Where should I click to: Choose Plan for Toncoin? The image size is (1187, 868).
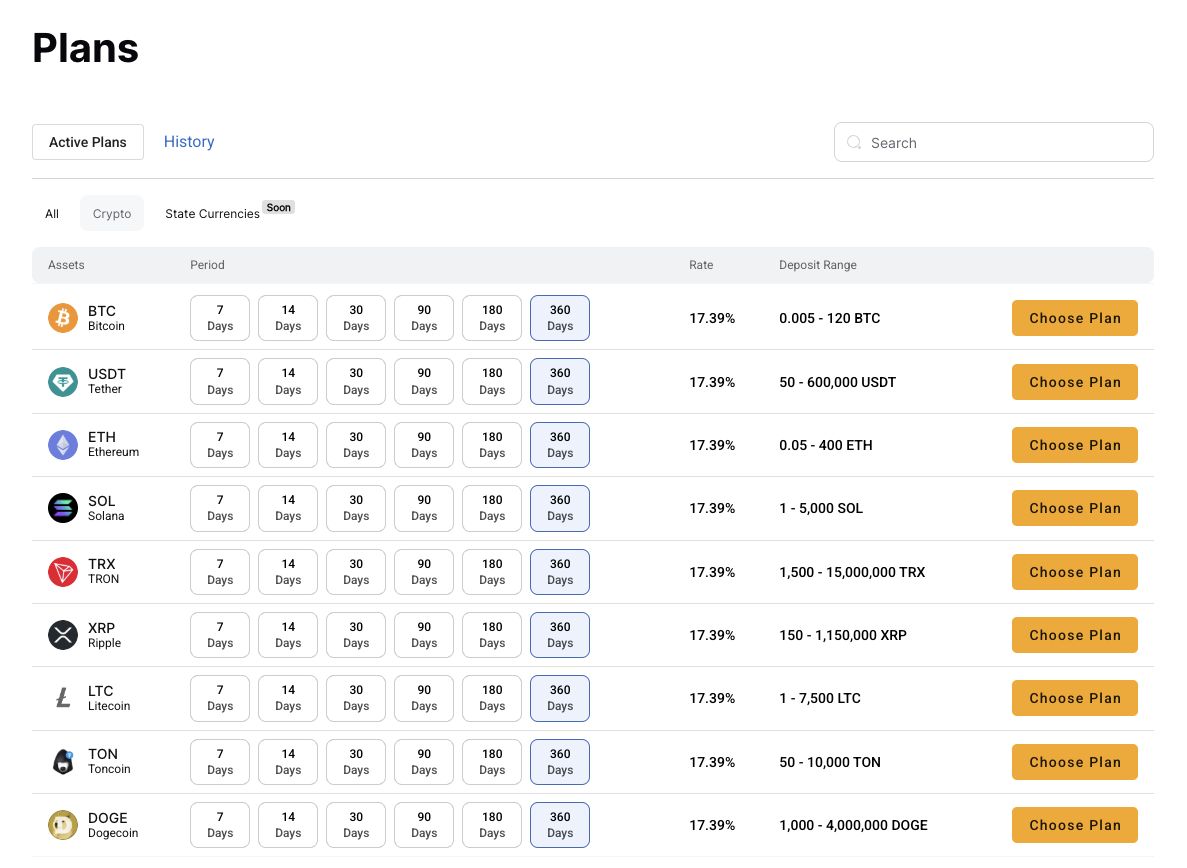coord(1075,762)
